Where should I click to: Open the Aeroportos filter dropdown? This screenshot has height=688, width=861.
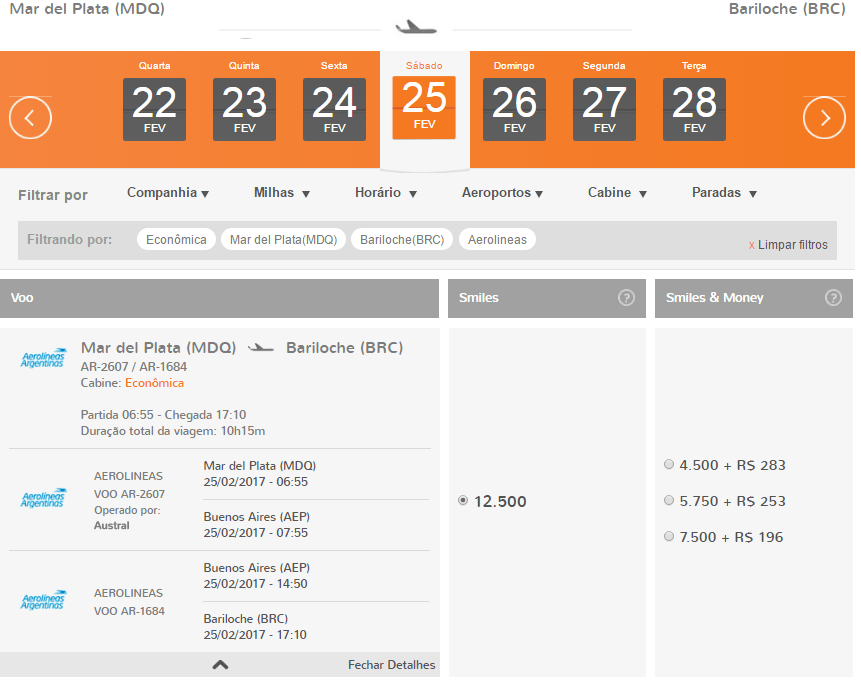[x=502, y=193]
